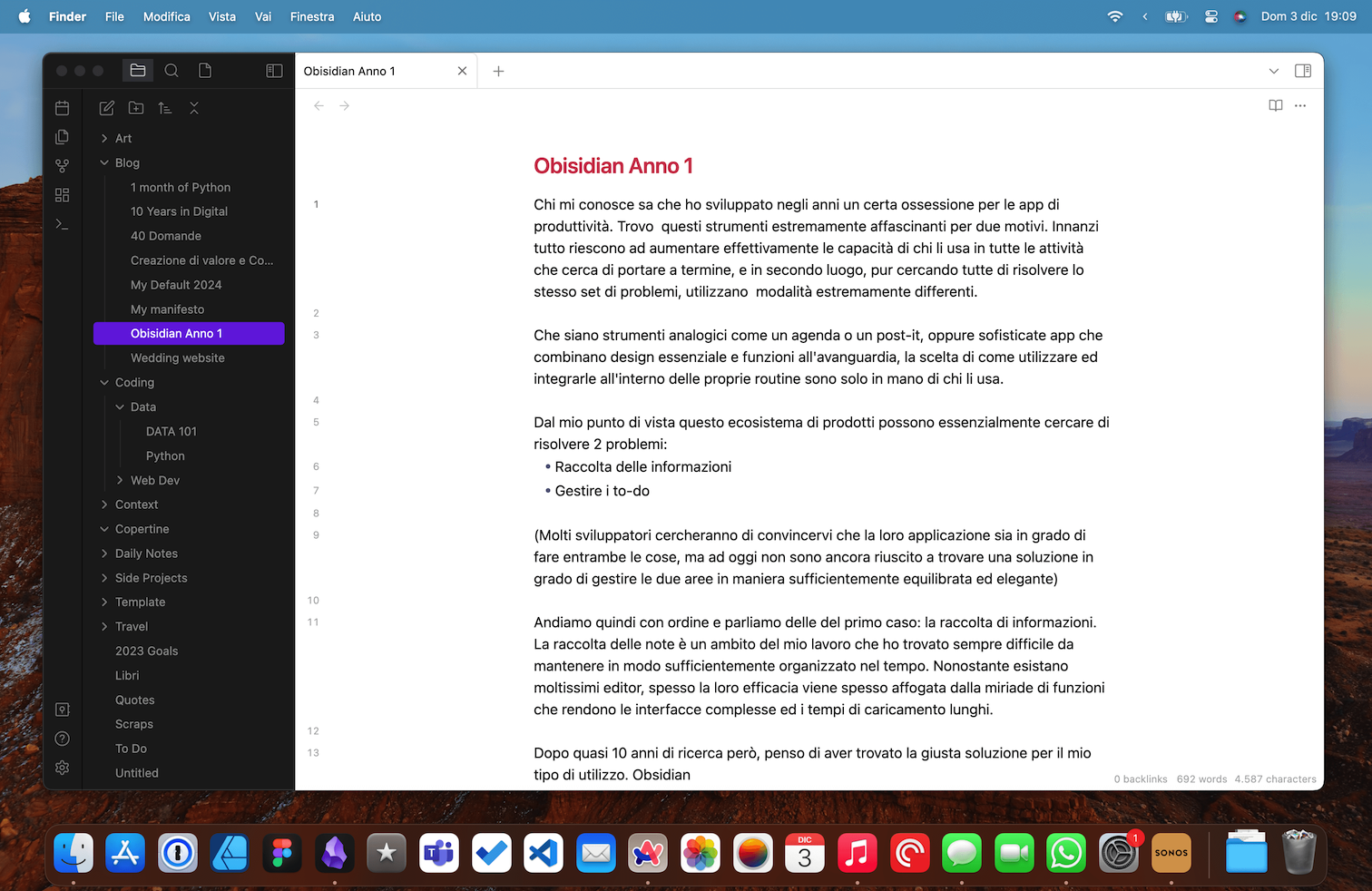Viewport: 1372px width, 891px height.
Task: Open today's daily note calendar icon
Action: pyautogui.click(x=62, y=108)
